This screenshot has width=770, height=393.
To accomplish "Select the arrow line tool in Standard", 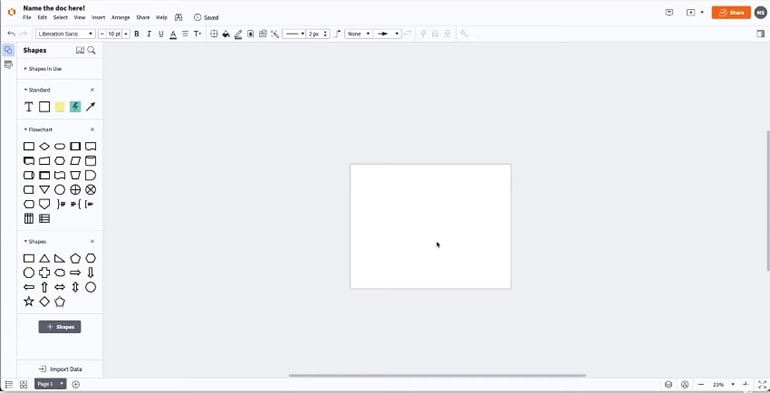I will click(x=90, y=107).
